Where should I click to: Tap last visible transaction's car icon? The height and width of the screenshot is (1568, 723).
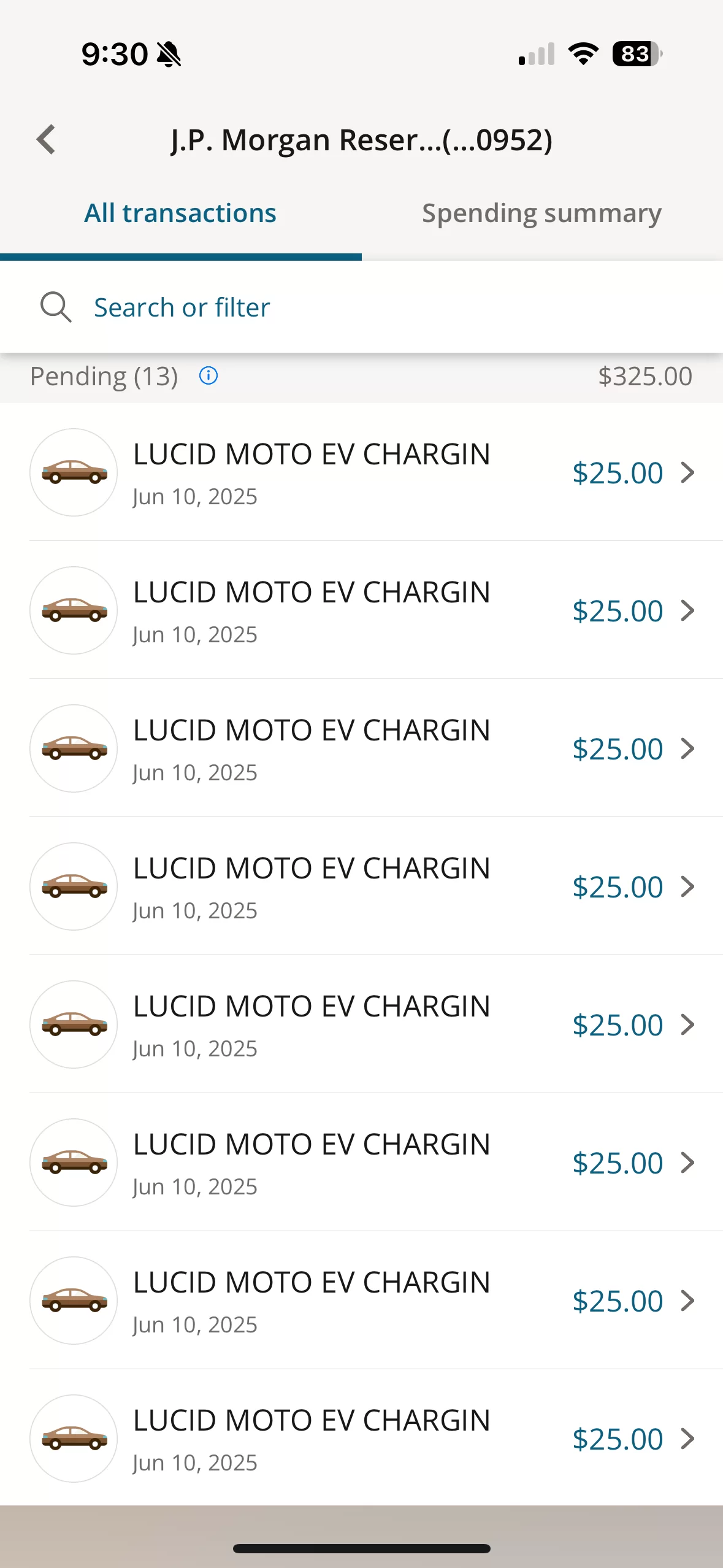tap(74, 1439)
